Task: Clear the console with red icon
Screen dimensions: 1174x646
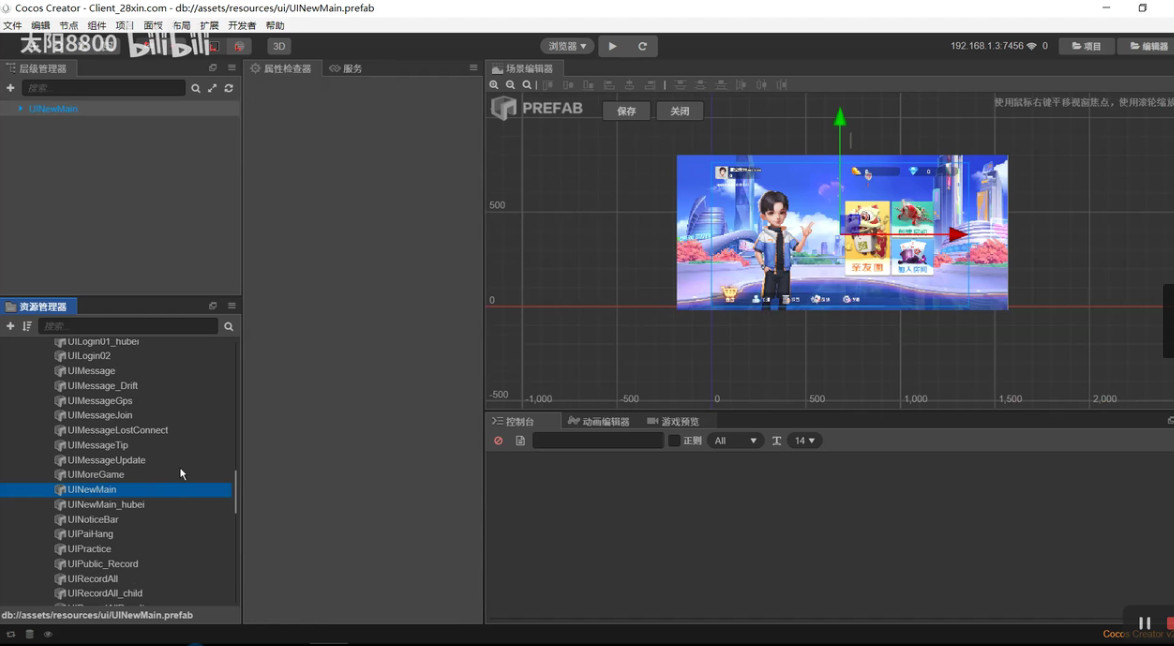Action: click(498, 441)
